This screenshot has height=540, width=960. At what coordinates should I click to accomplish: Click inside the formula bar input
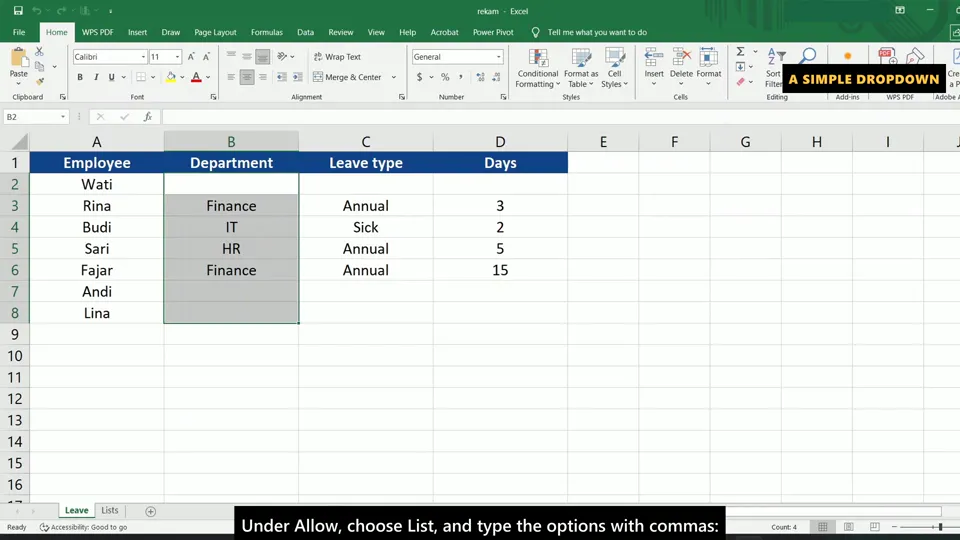(x=560, y=116)
